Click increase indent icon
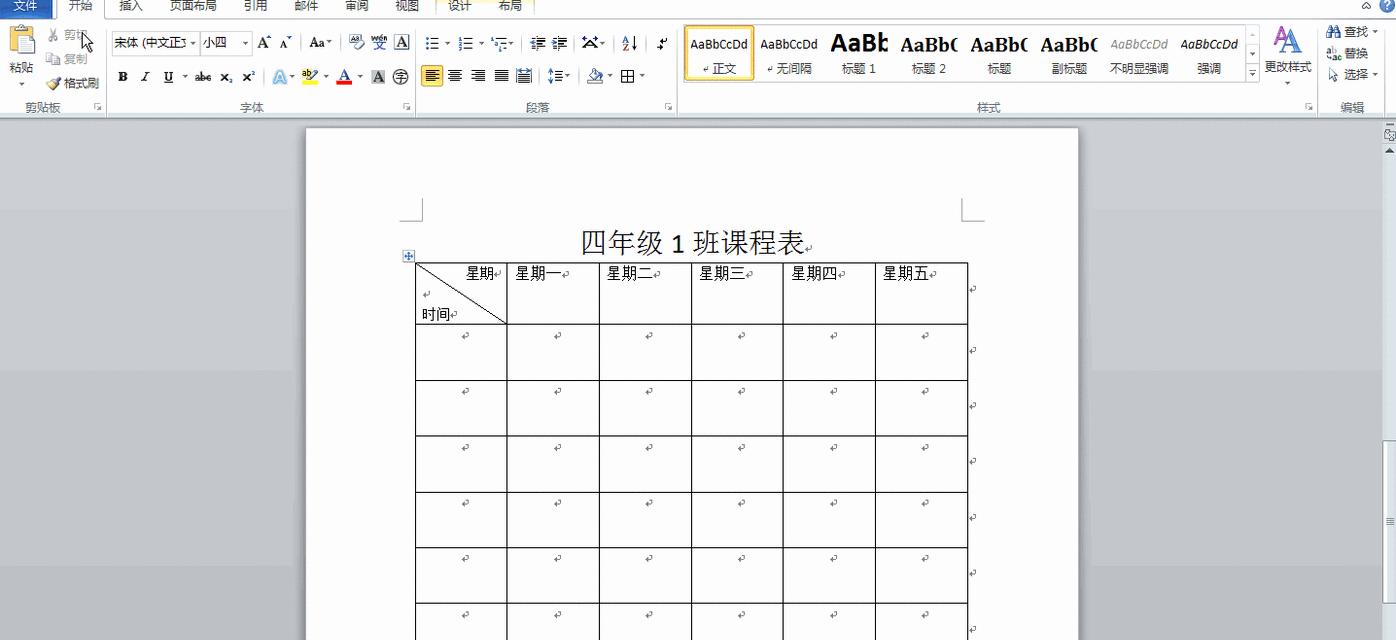Image resolution: width=1396 pixels, height=640 pixels. (x=560, y=43)
